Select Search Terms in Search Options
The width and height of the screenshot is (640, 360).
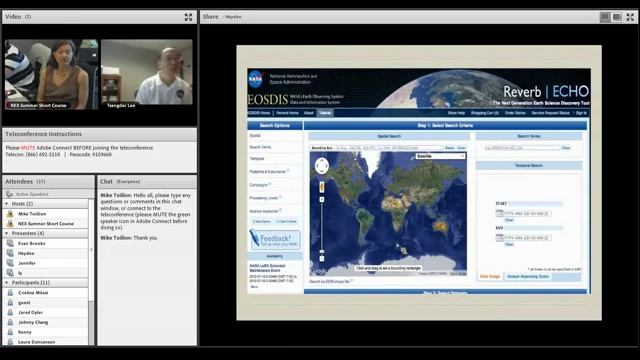click(260, 147)
